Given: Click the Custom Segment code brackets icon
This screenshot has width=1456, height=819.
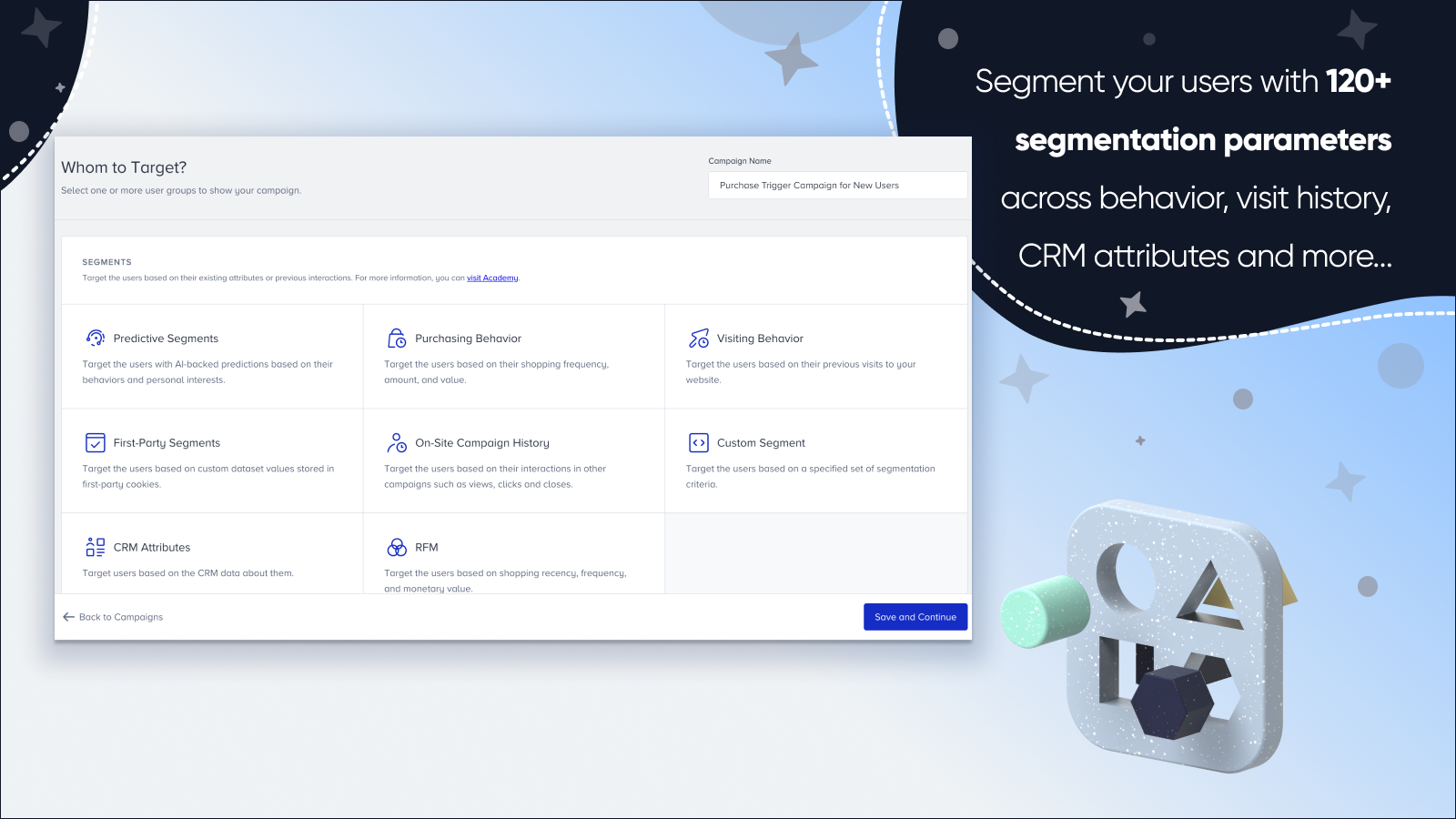Looking at the screenshot, I should (x=698, y=442).
